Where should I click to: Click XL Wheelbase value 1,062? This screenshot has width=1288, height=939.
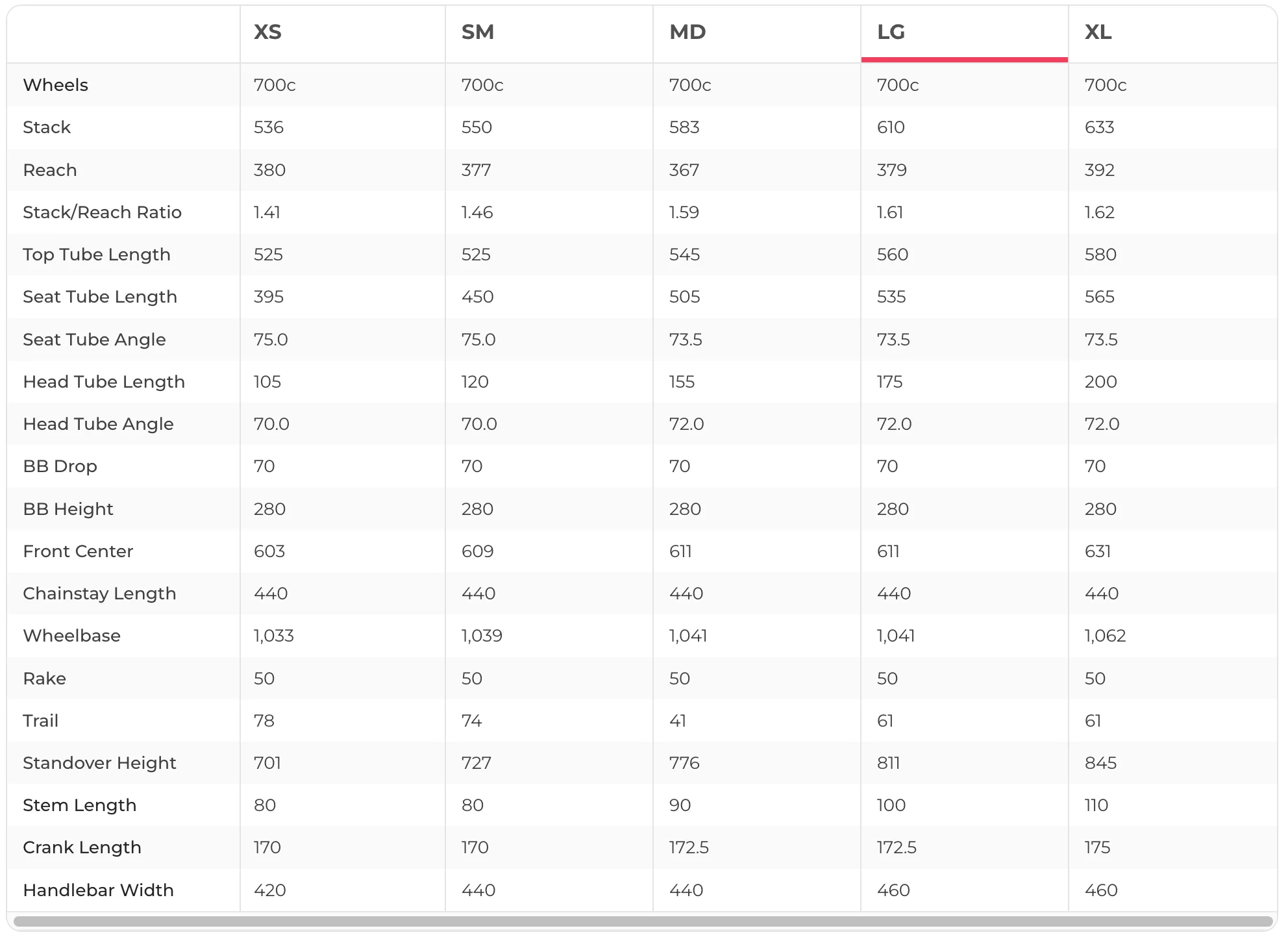[1105, 636]
